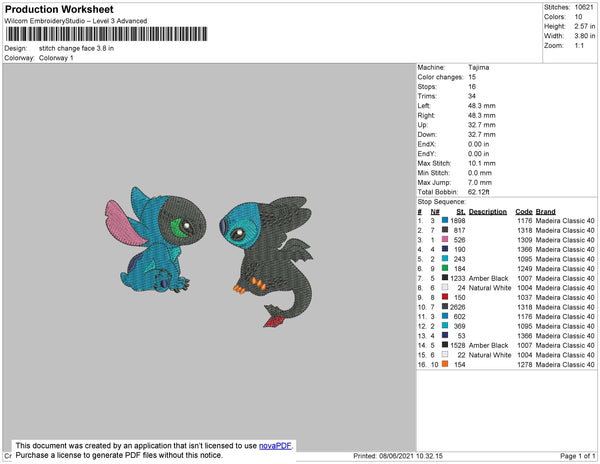Click the 'St.' column header
This screenshot has width=600, height=464.
coord(461,212)
